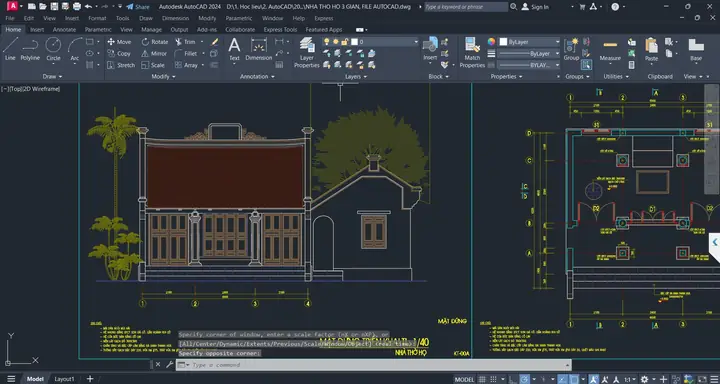Screen dimensions: 720x384
Task: Click the Save icon in quick access toolbar
Action: coord(54,6)
